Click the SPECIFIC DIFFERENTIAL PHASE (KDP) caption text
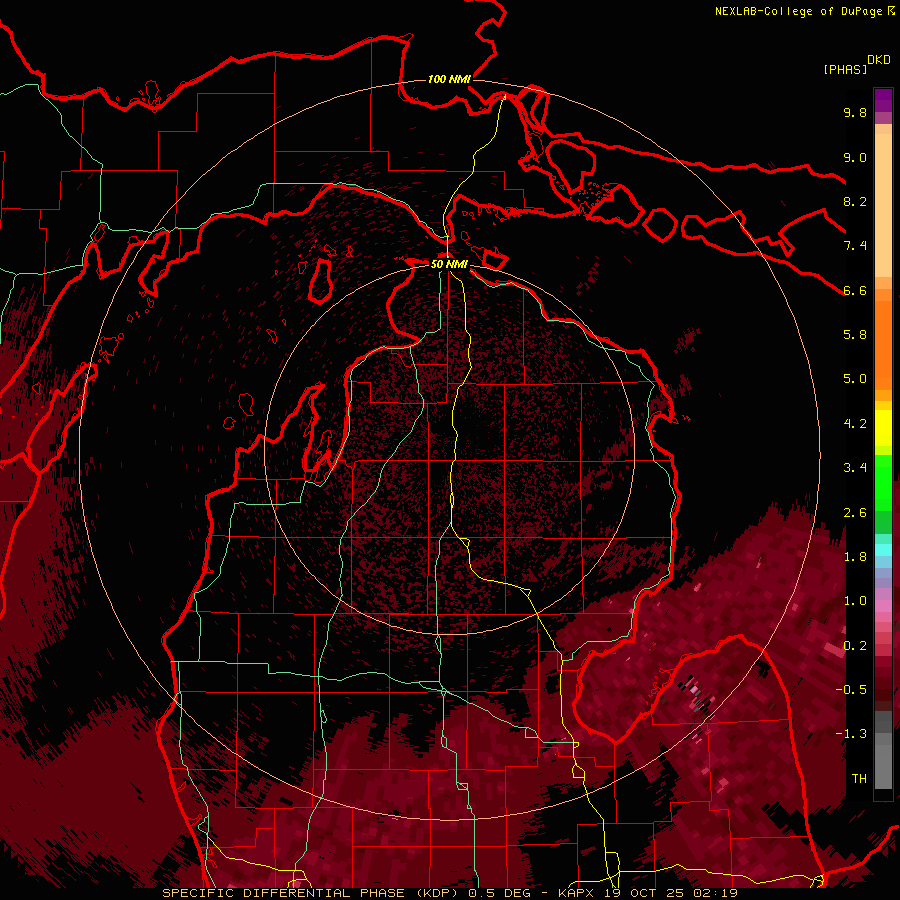Screen dimensions: 900x900 pyautogui.click(x=310, y=893)
